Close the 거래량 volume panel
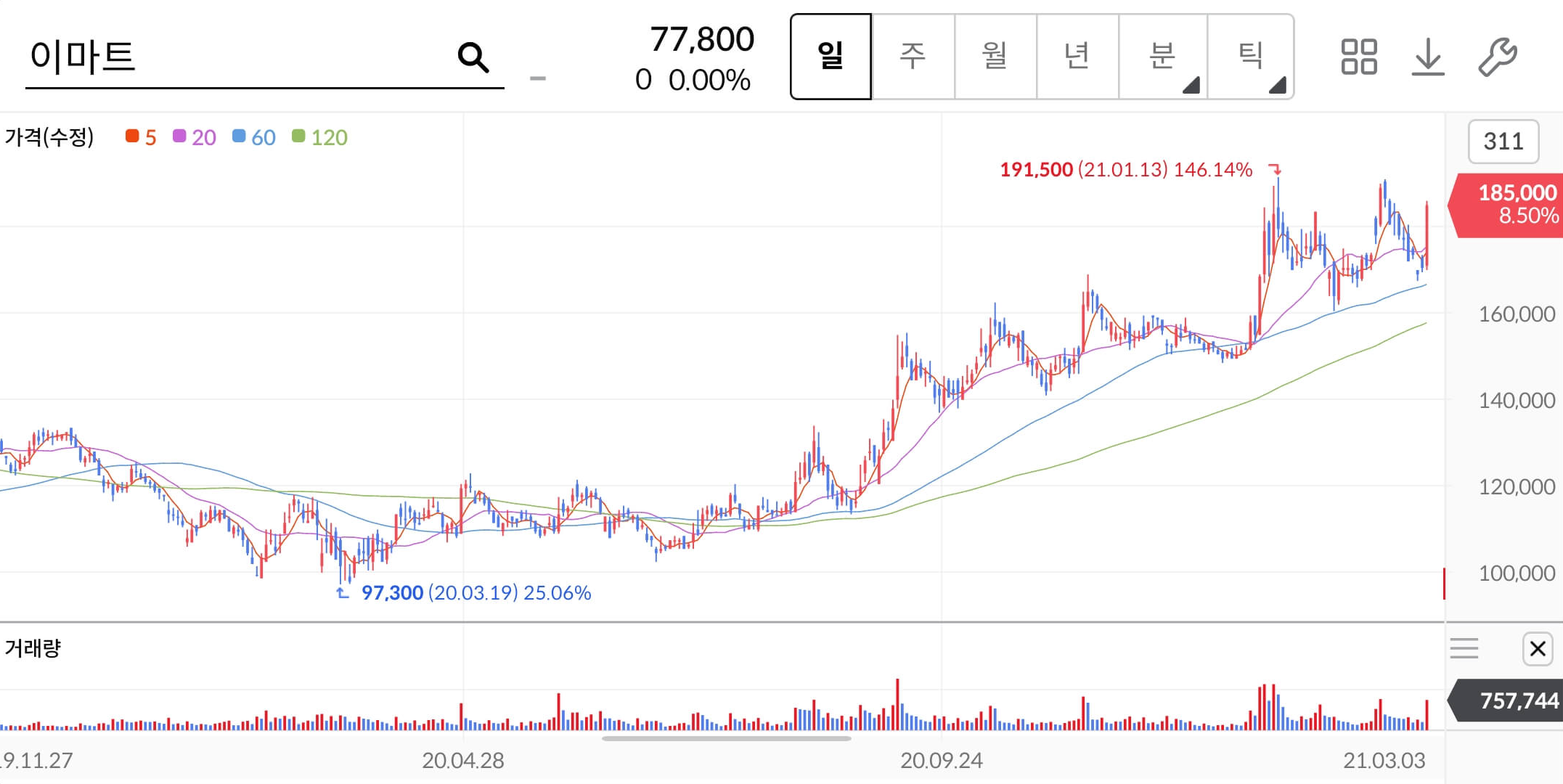The width and height of the screenshot is (1563, 784). pyautogui.click(x=1537, y=648)
